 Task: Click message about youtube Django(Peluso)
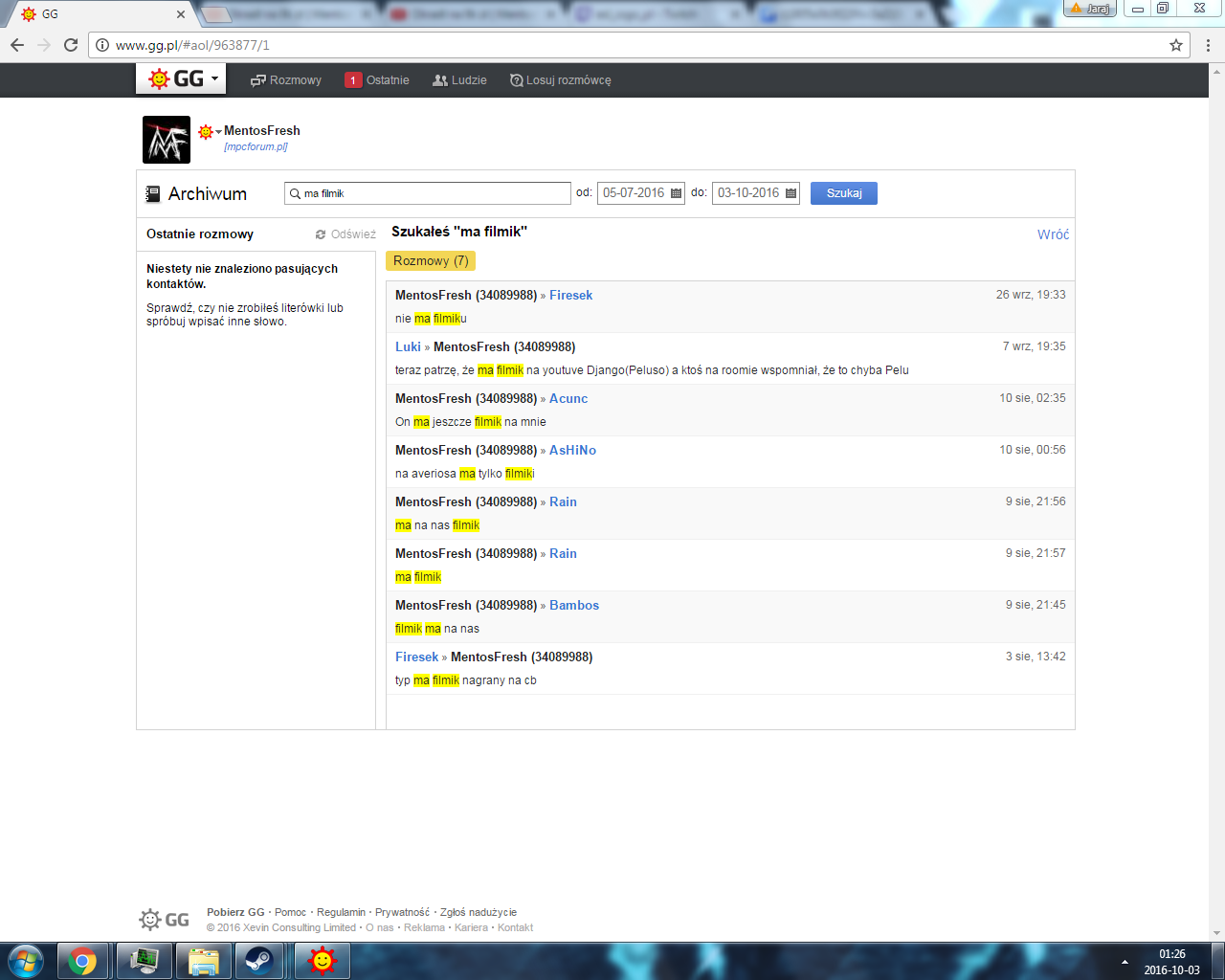[652, 370]
